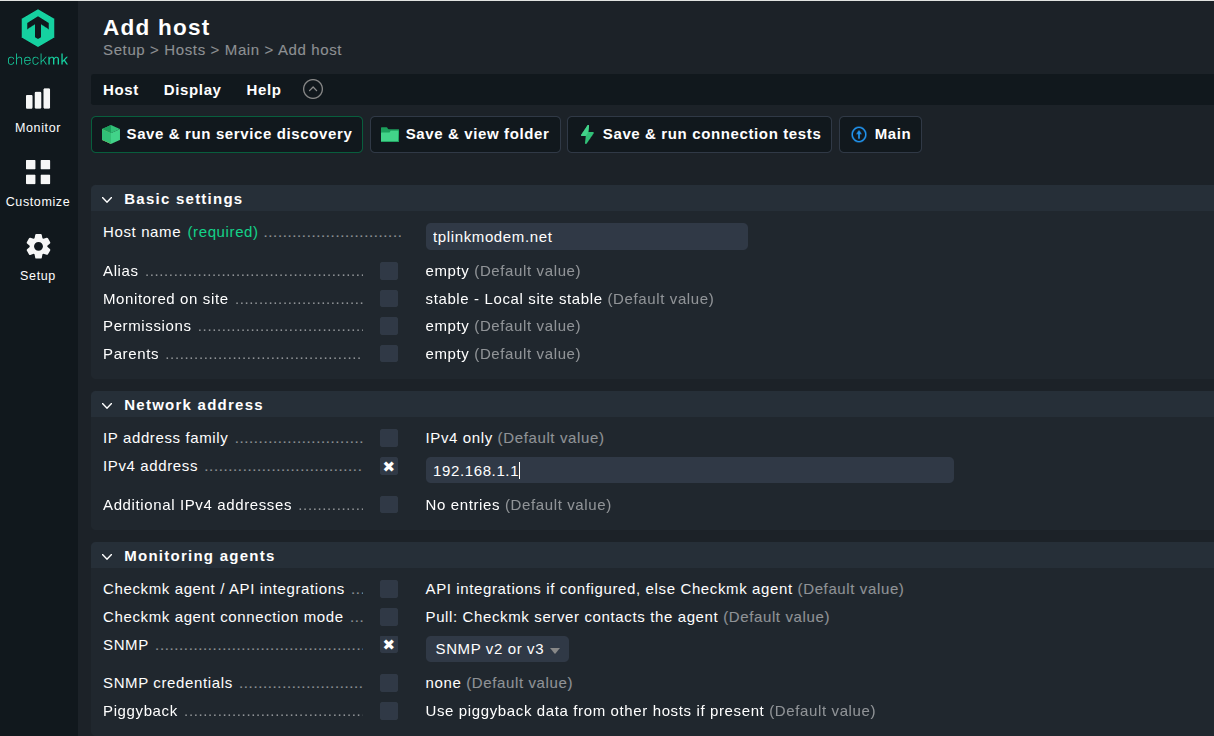1214x736 pixels.
Task: Click the 'Host name (required)' label
Action: (180, 232)
